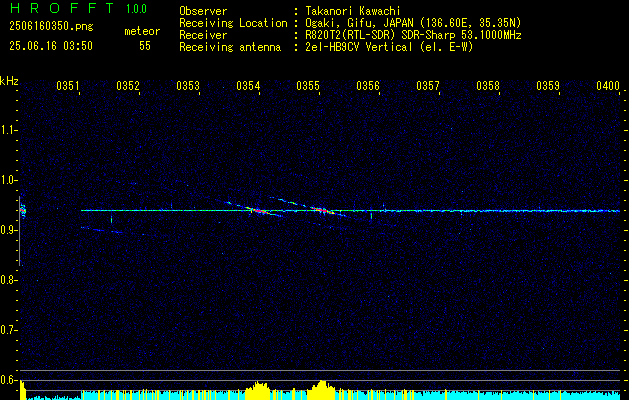Click the 0353 time marker
This screenshot has width=629, height=400.
[x=188, y=86]
